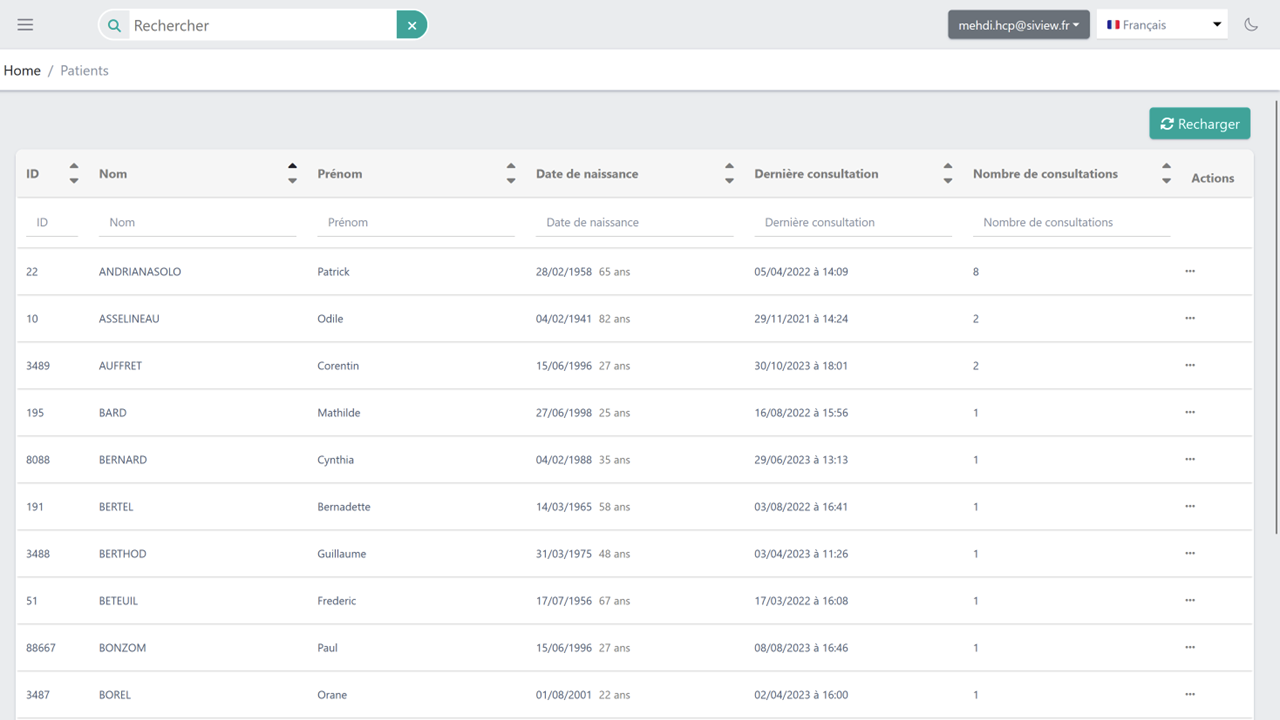The image size is (1280, 720).
Task: Click patient ID 3488
Action: tap(38, 554)
